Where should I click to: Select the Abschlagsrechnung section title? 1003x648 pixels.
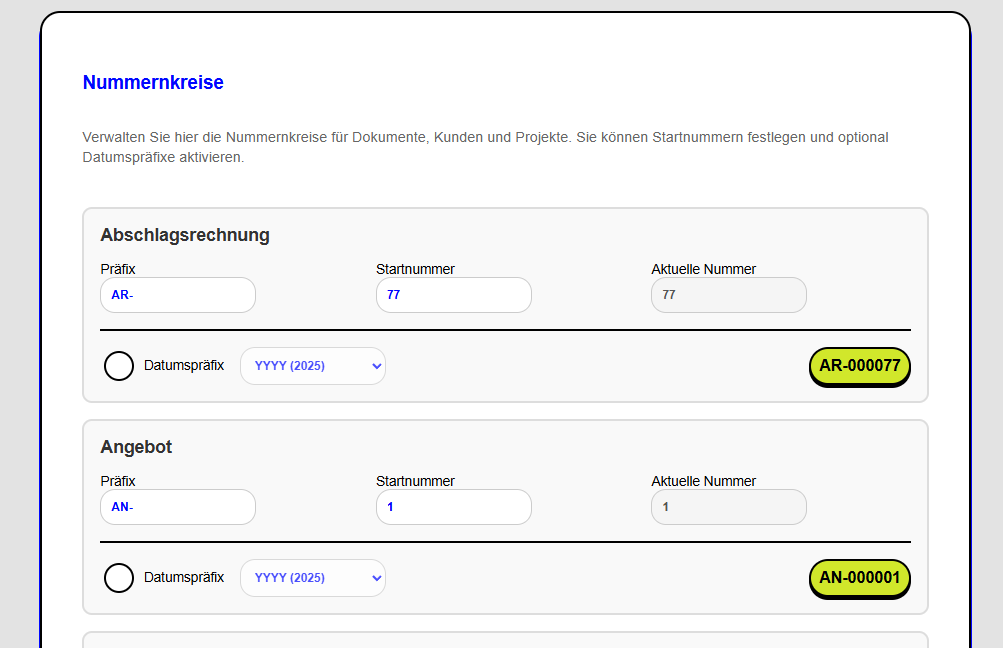pos(185,235)
